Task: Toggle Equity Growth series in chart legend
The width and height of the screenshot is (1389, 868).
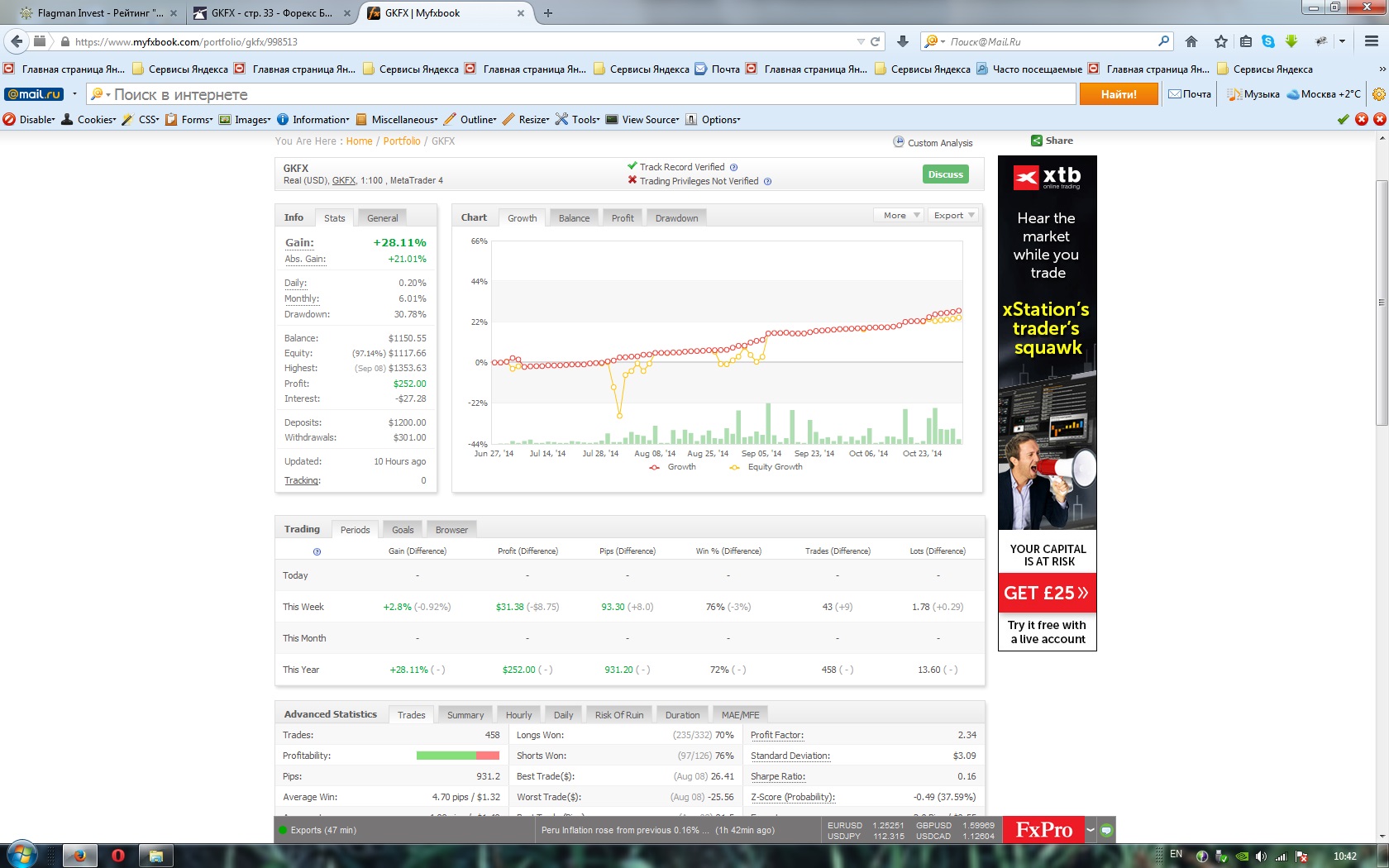Action: (x=766, y=467)
